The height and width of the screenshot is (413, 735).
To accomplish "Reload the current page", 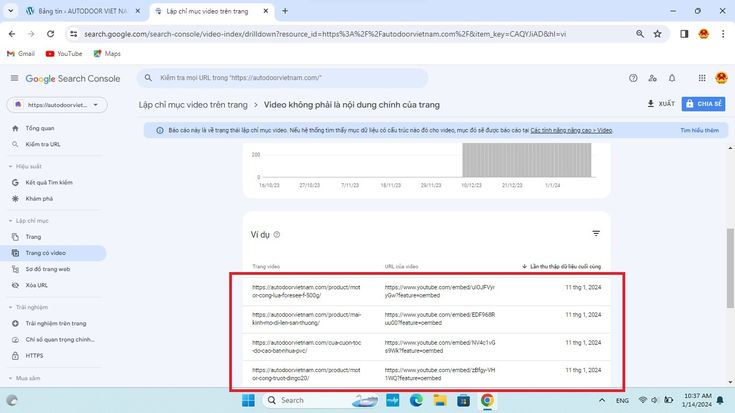I will [50, 34].
